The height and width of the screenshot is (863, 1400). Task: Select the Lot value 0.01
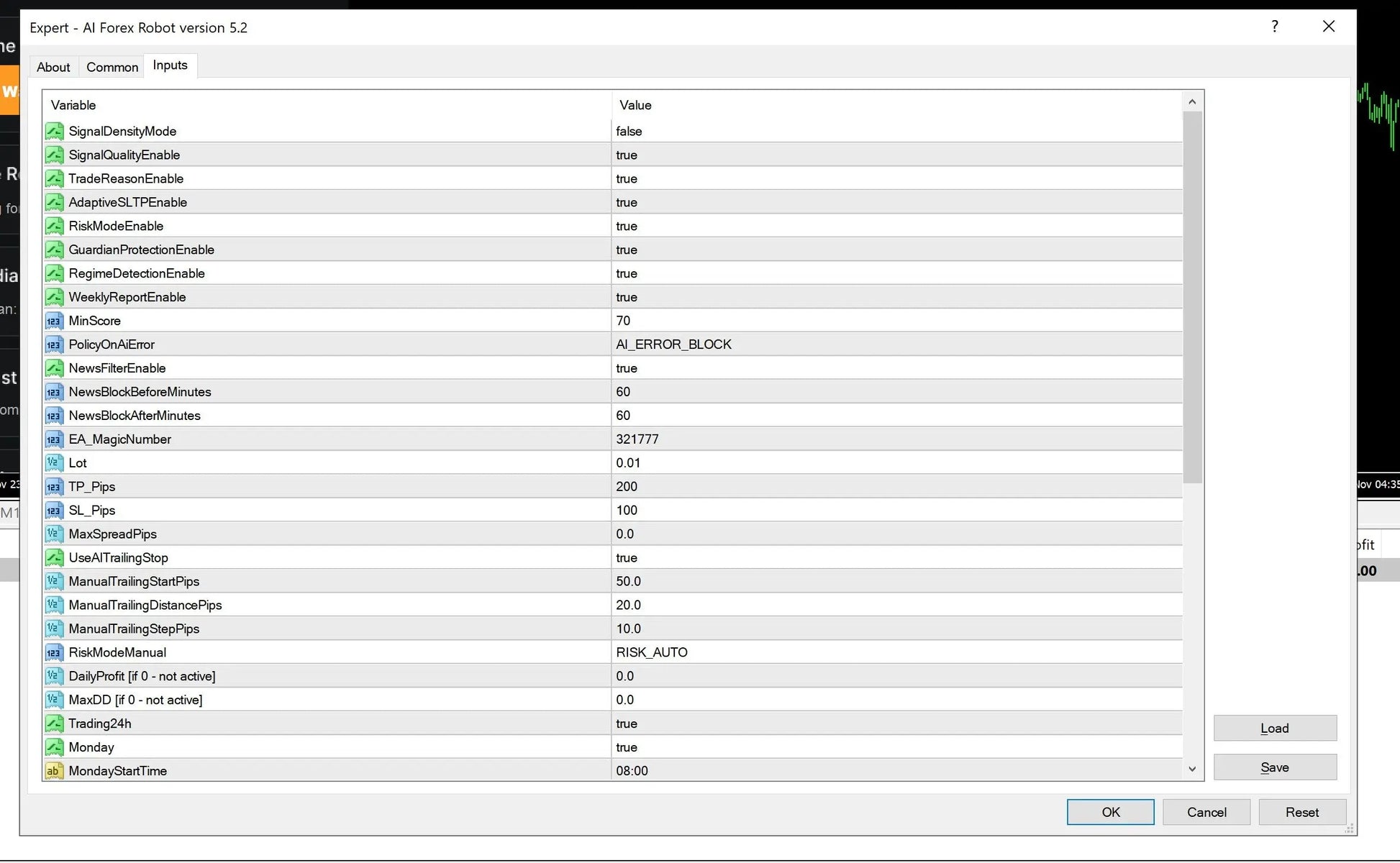pyautogui.click(x=628, y=462)
